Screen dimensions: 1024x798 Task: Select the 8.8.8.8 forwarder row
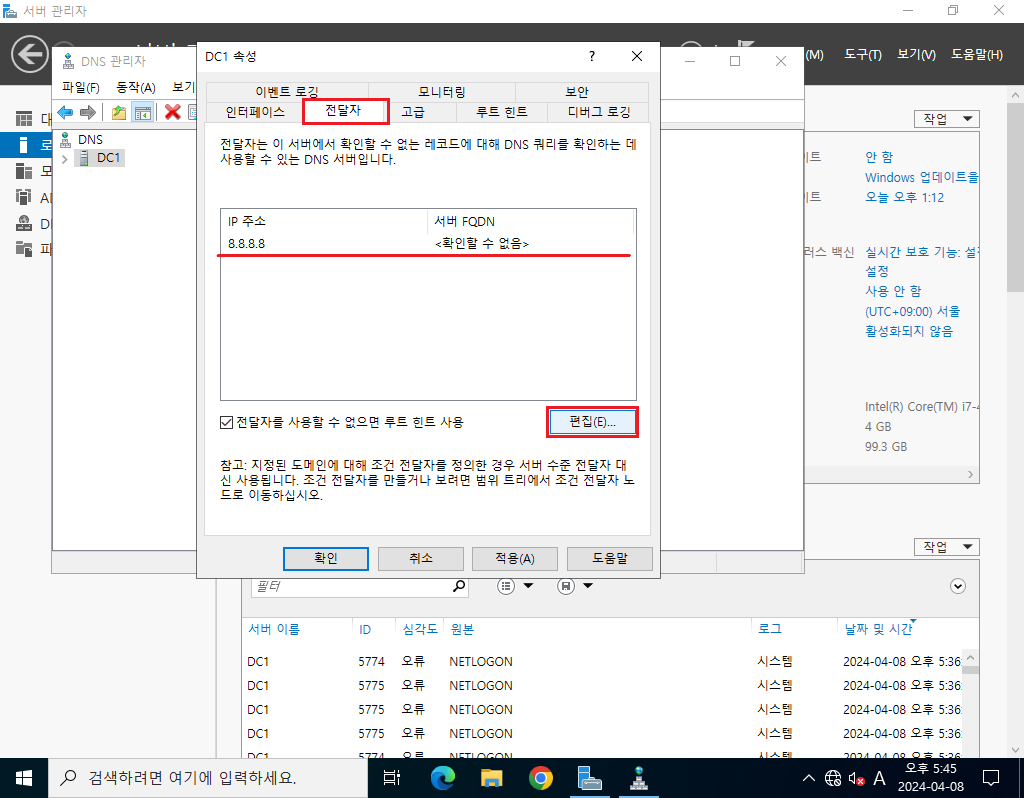tap(428, 244)
